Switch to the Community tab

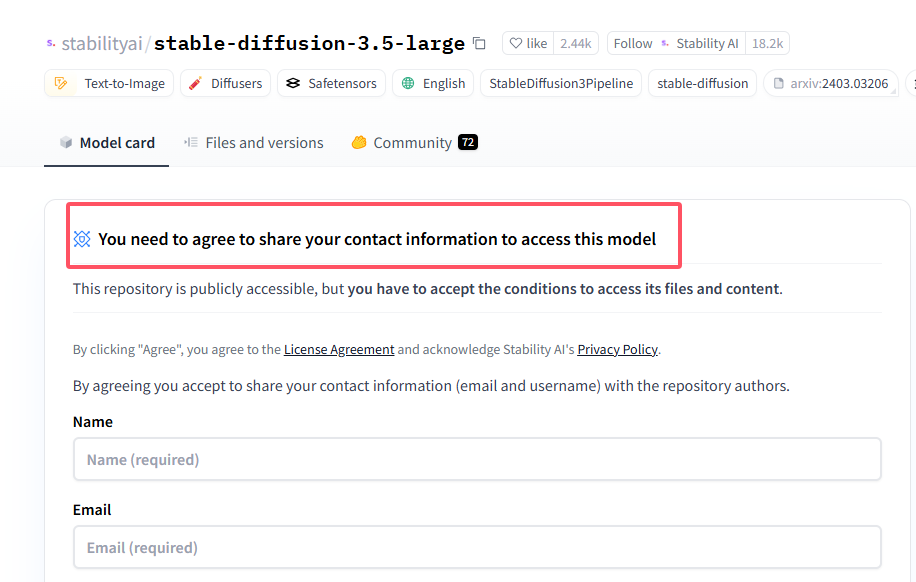(414, 143)
